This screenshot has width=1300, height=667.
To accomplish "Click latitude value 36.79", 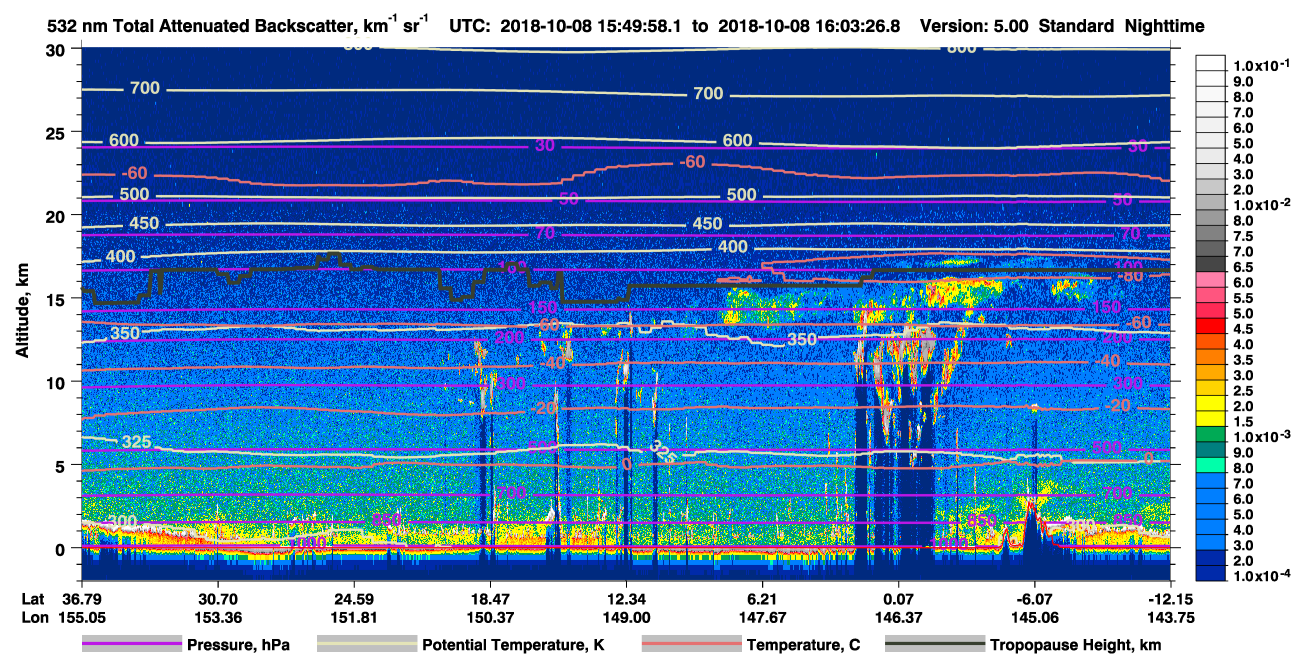I will tap(81, 598).
